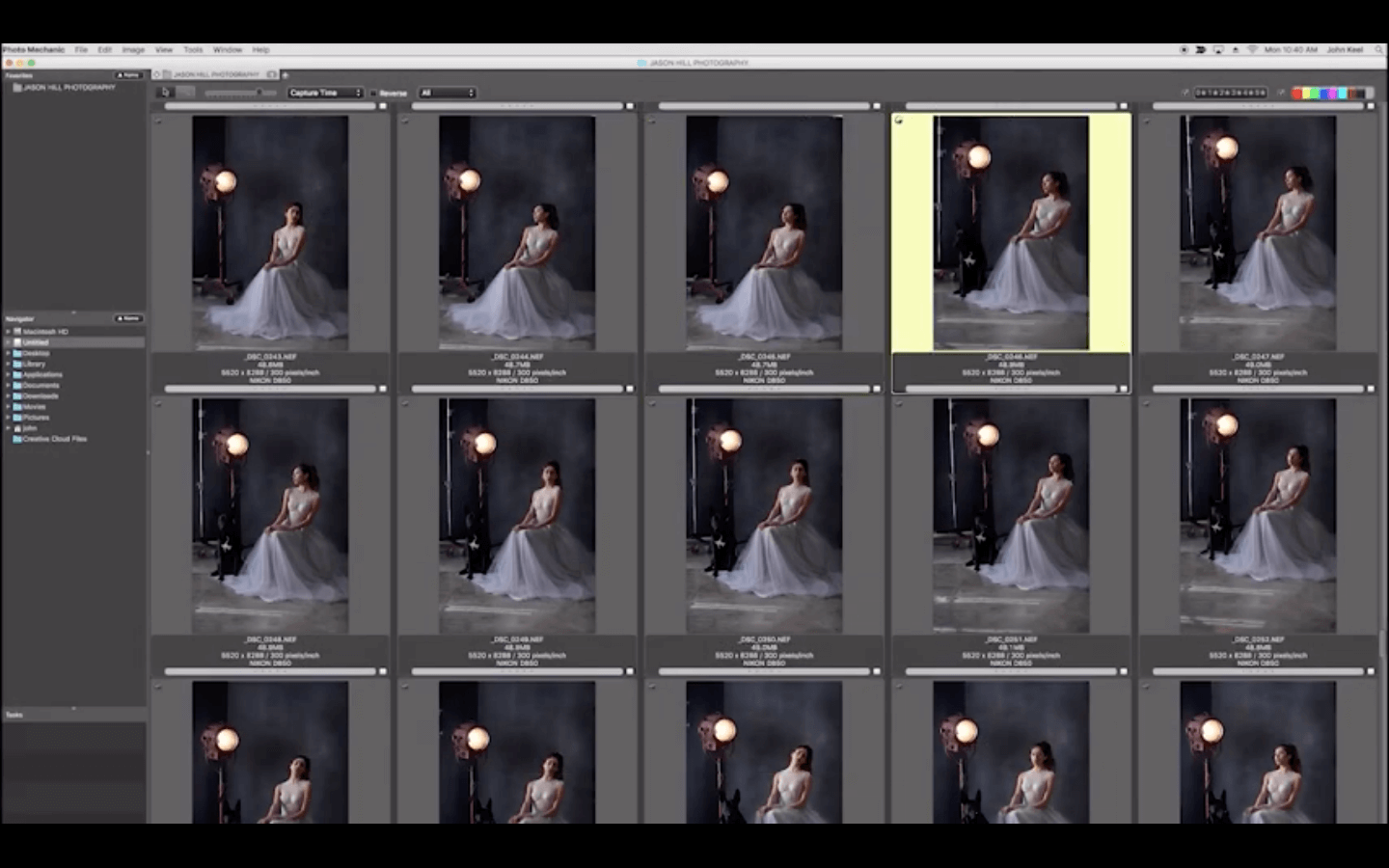This screenshot has height=868, width=1389.
Task: Expand Macintosh HD in the Navigator
Action: coord(10,331)
